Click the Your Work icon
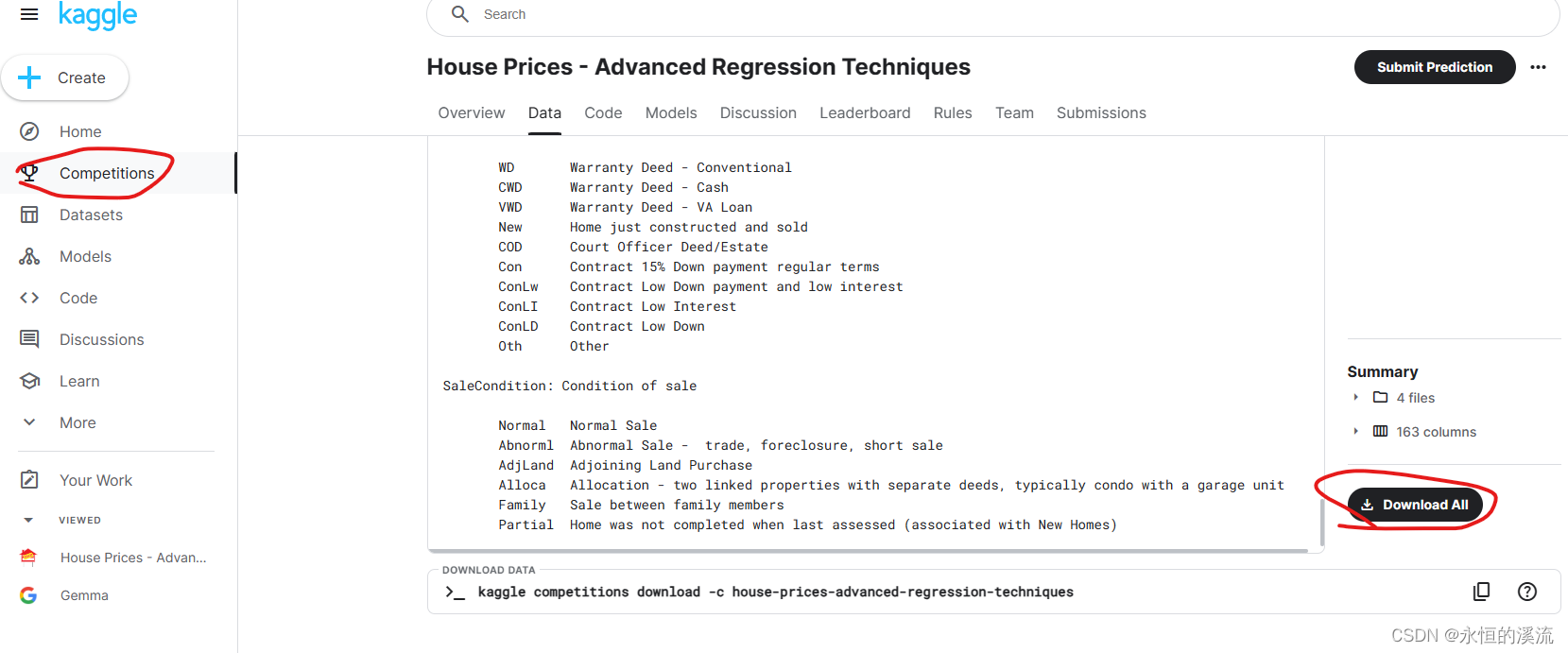The width and height of the screenshot is (1568, 653). [29, 480]
